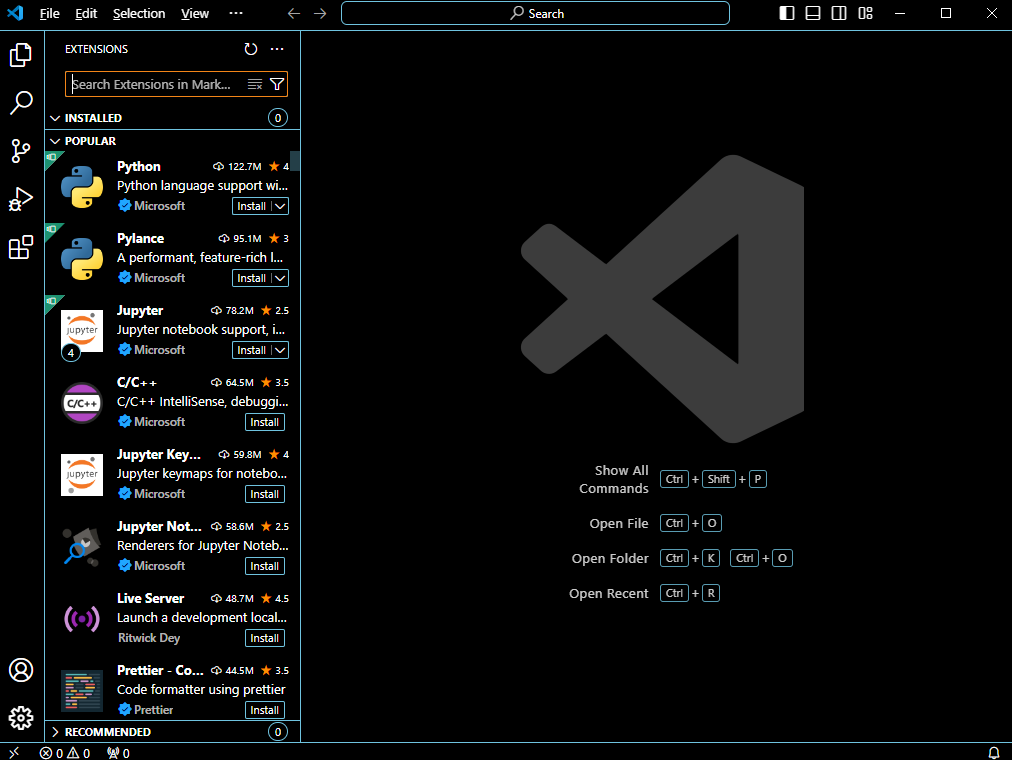
Task: Toggle the Primary Side Bar visibility
Action: [x=785, y=13]
